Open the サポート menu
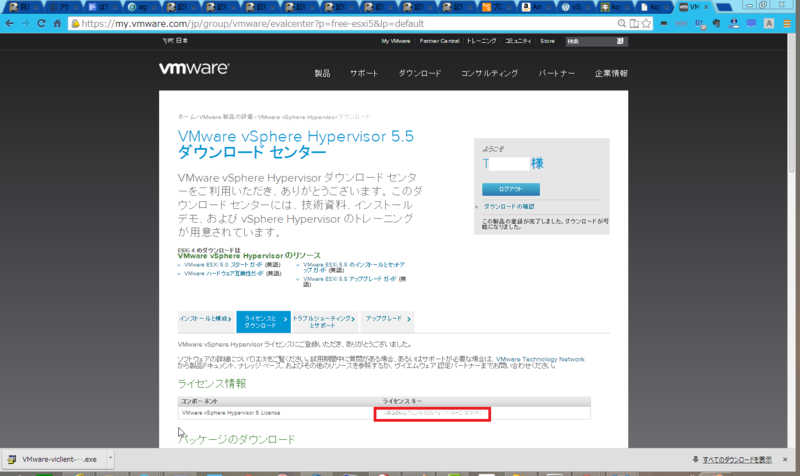The width and height of the screenshot is (800, 476). pos(364,73)
